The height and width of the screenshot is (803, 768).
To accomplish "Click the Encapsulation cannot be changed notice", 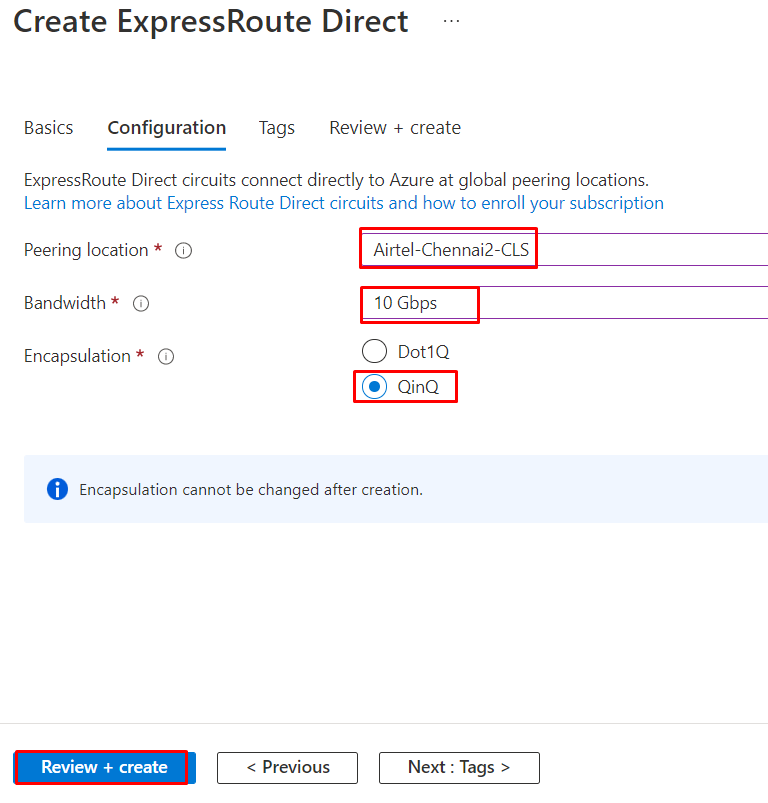I will tap(251, 490).
